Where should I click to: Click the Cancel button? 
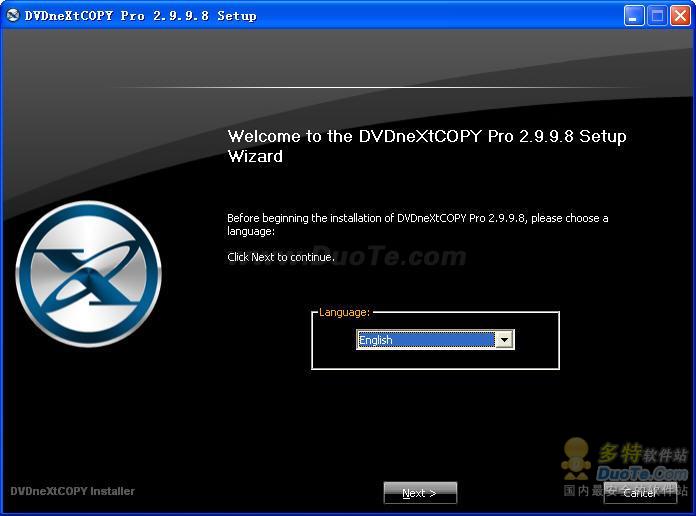coord(640,493)
